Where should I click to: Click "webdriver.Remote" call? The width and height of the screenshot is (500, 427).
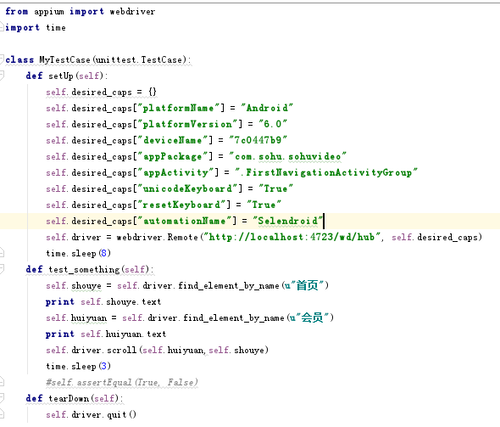coord(157,237)
